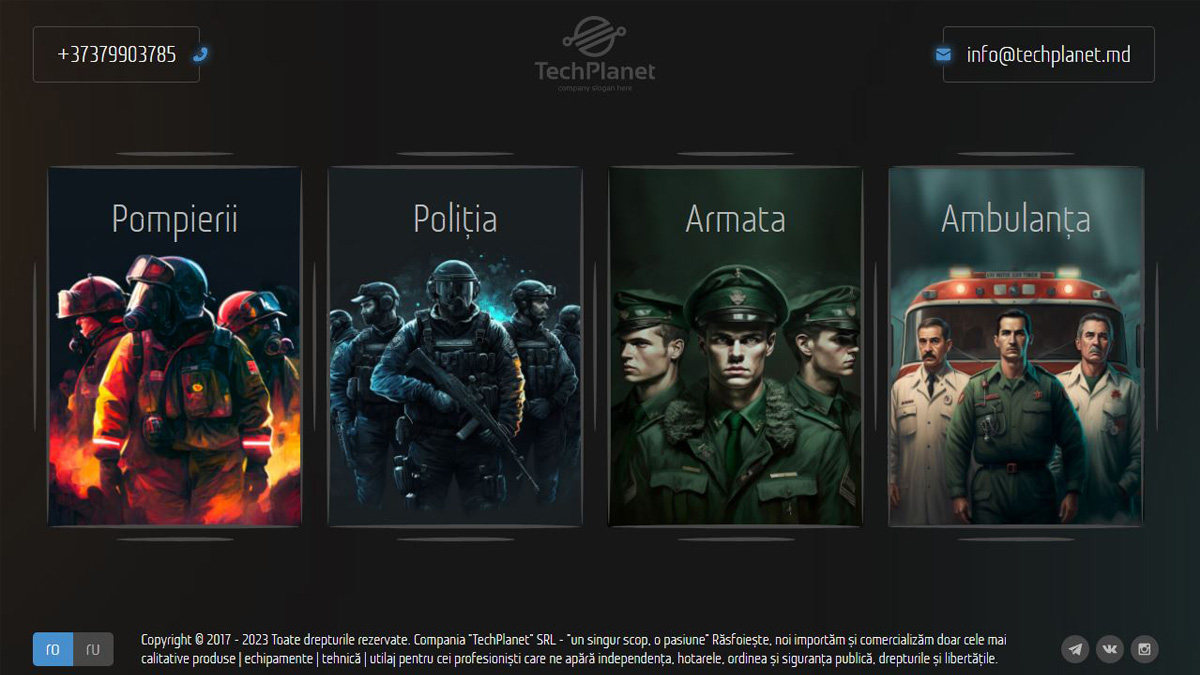Viewport: 1200px width, 675px height.
Task: Switch language to ru
Action: (93, 649)
